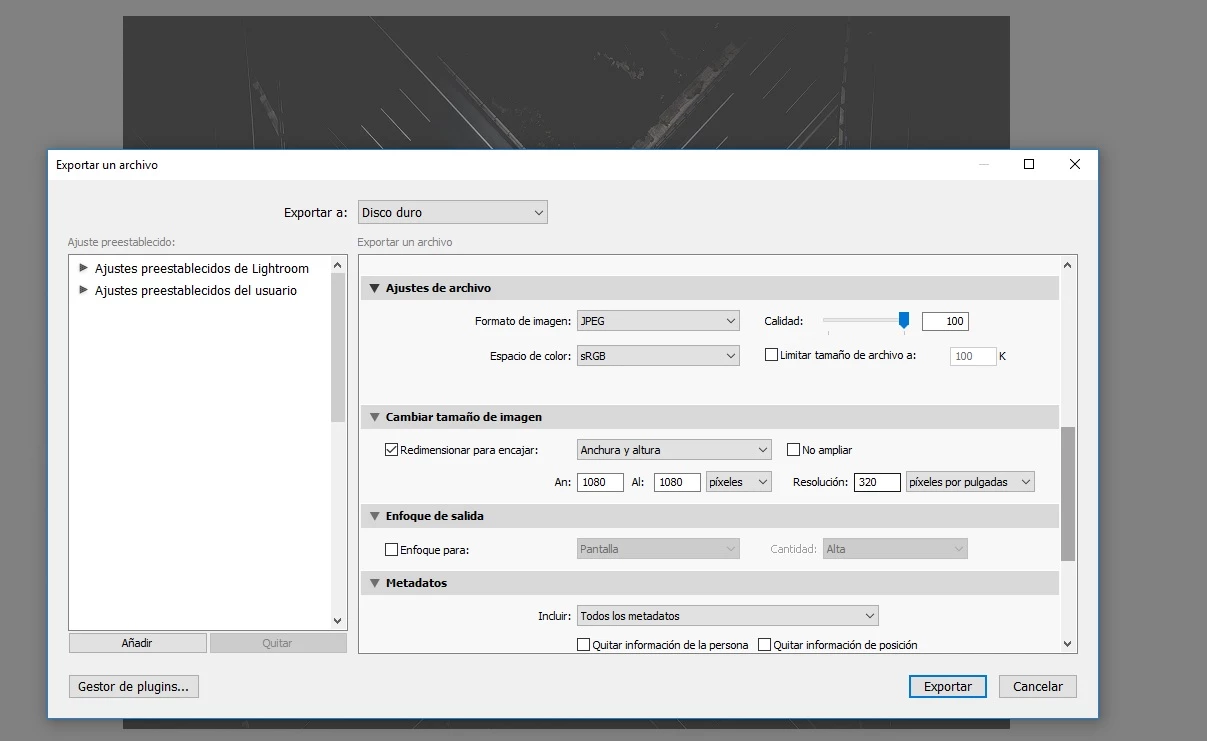Image resolution: width=1207 pixels, height=741 pixels.
Task: Collapse the Metadatos section triangle
Action: click(x=375, y=583)
